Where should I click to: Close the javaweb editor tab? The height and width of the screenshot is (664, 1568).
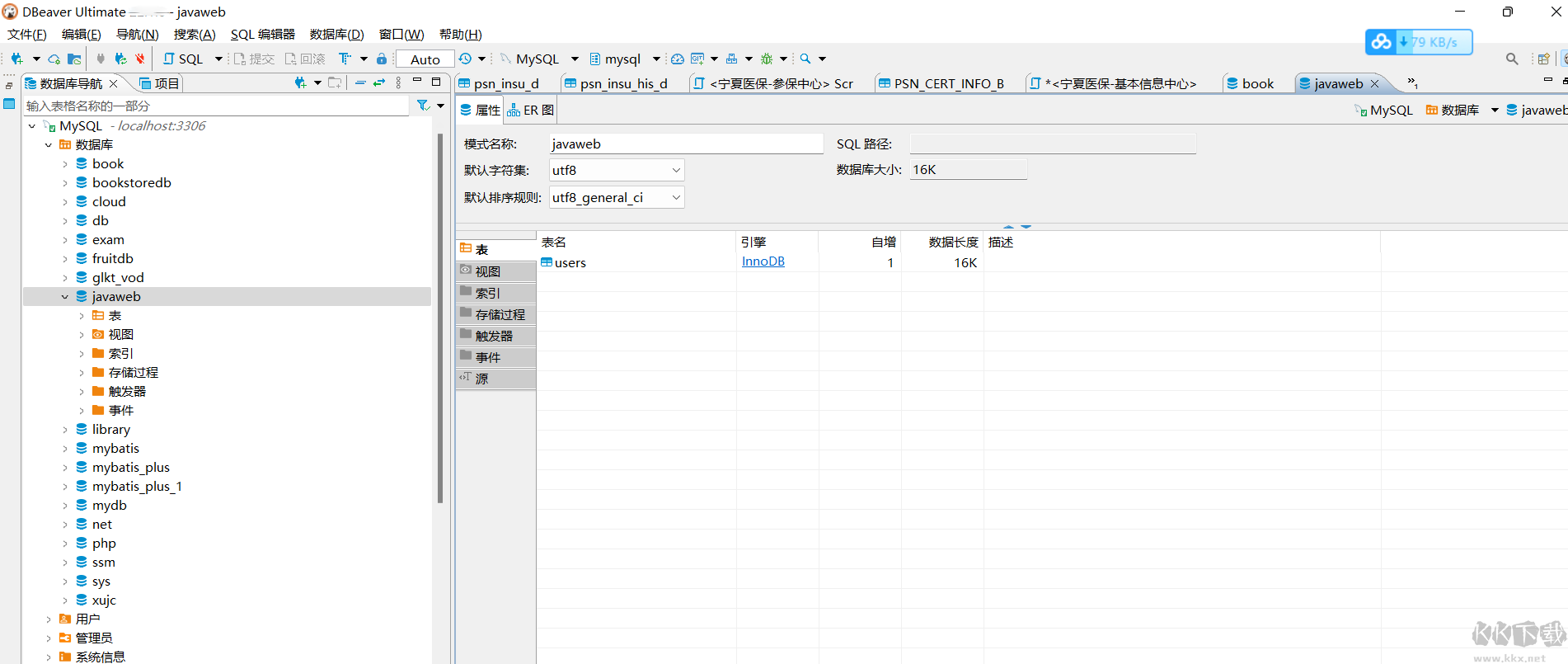[1374, 83]
